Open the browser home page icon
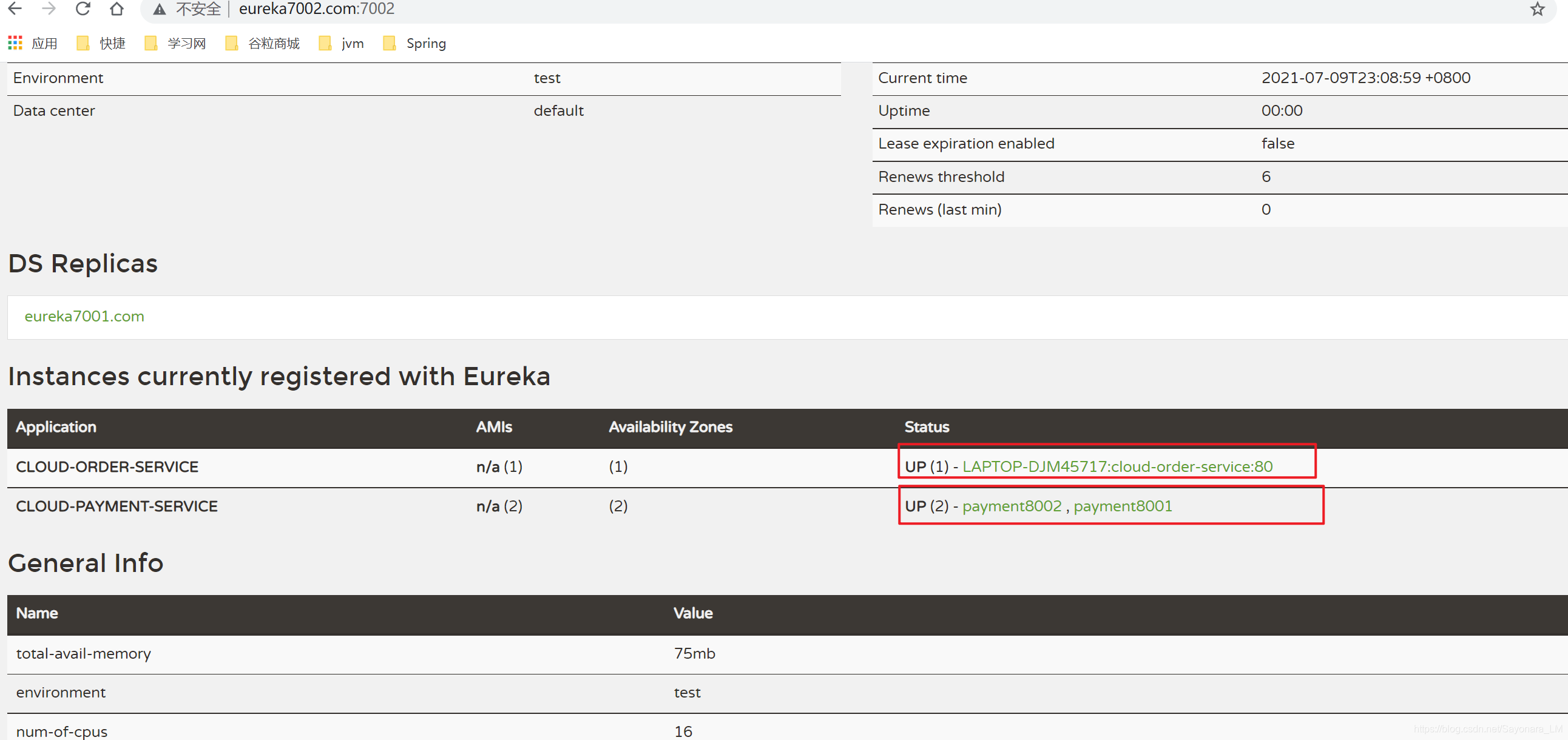Viewport: 1568px width, 740px height. [117, 8]
